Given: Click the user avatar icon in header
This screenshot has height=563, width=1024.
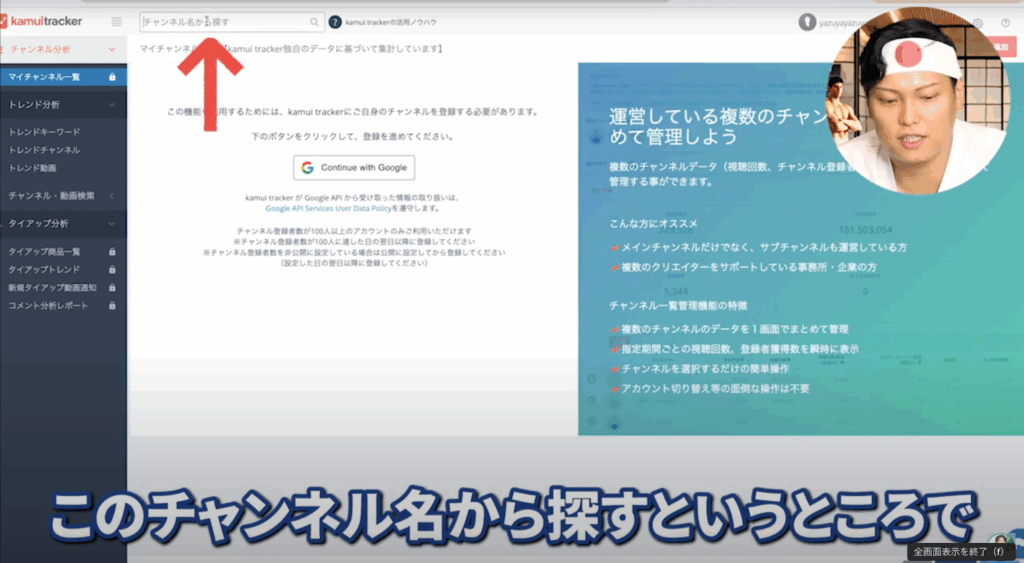Looking at the screenshot, I should (808, 21).
